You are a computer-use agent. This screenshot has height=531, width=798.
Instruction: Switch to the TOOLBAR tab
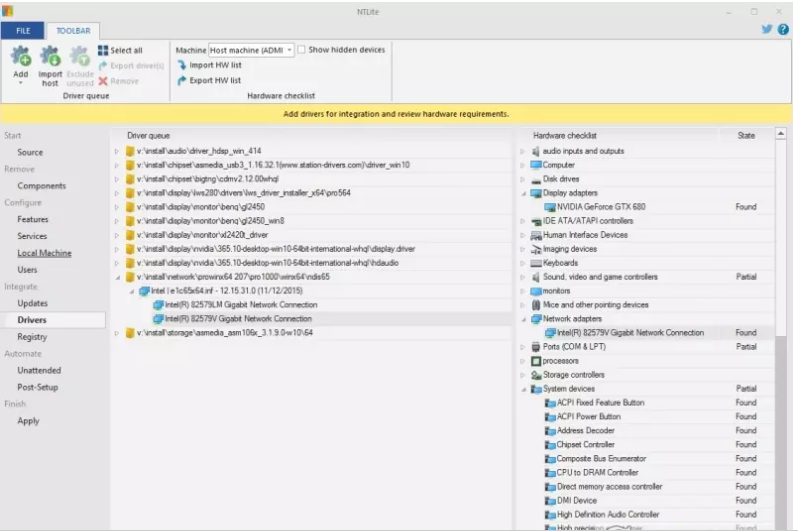(73, 31)
